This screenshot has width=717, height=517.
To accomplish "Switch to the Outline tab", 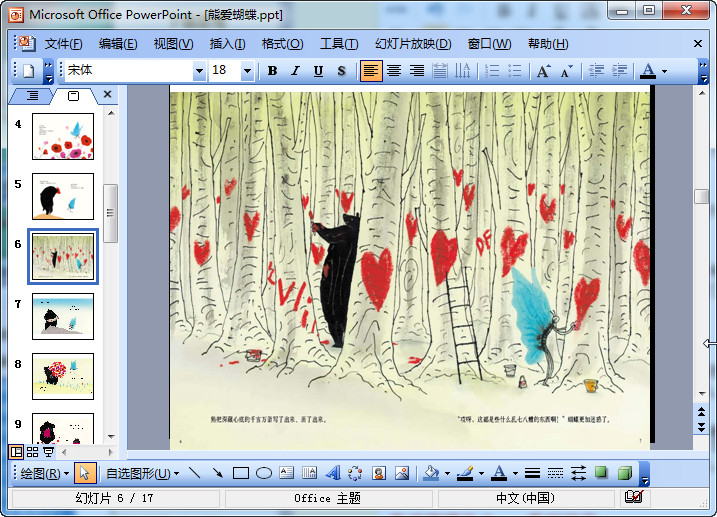I will tap(32, 96).
